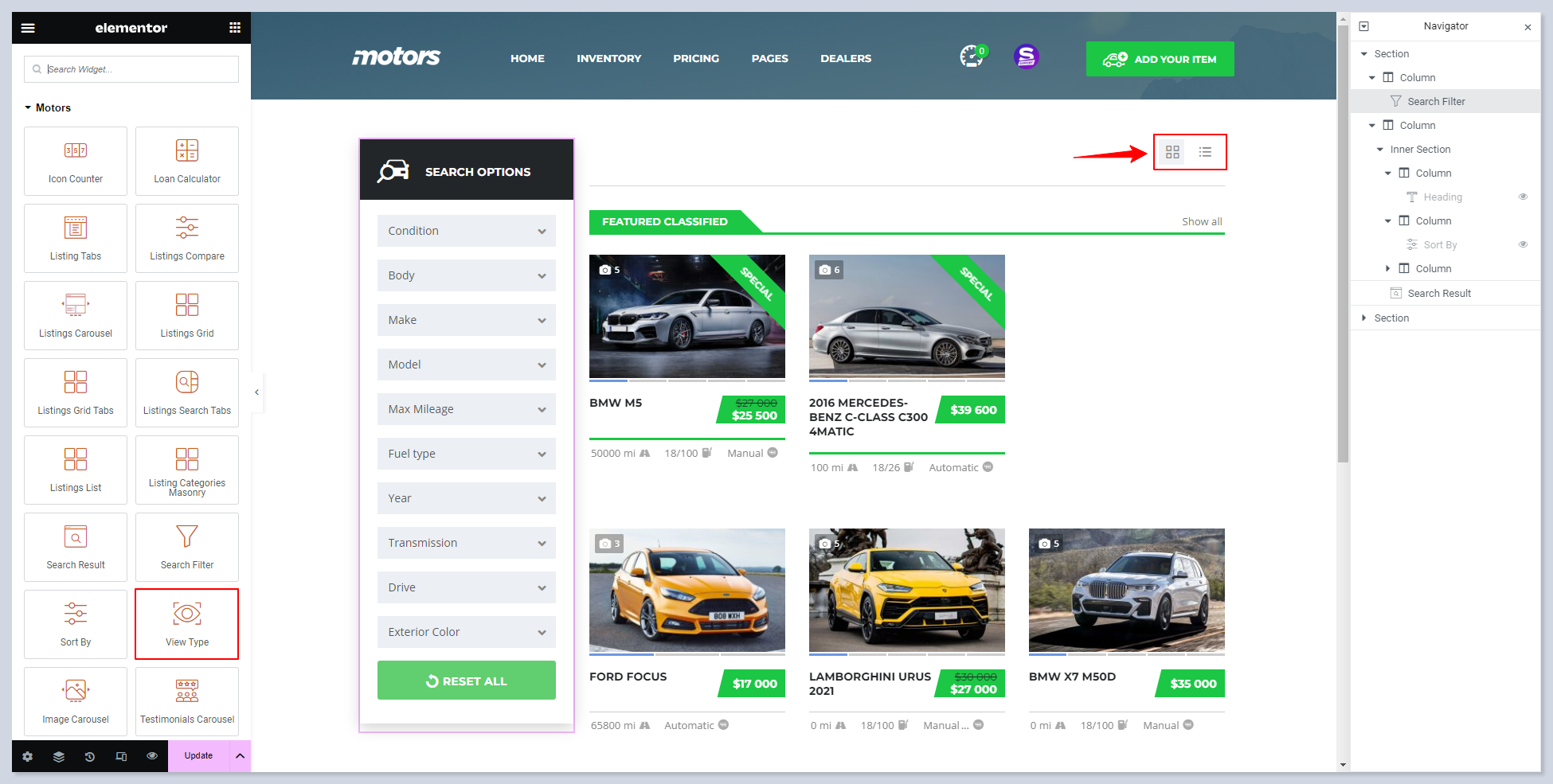Open the Fuel type dropdown
The image size is (1553, 784).
(x=466, y=454)
